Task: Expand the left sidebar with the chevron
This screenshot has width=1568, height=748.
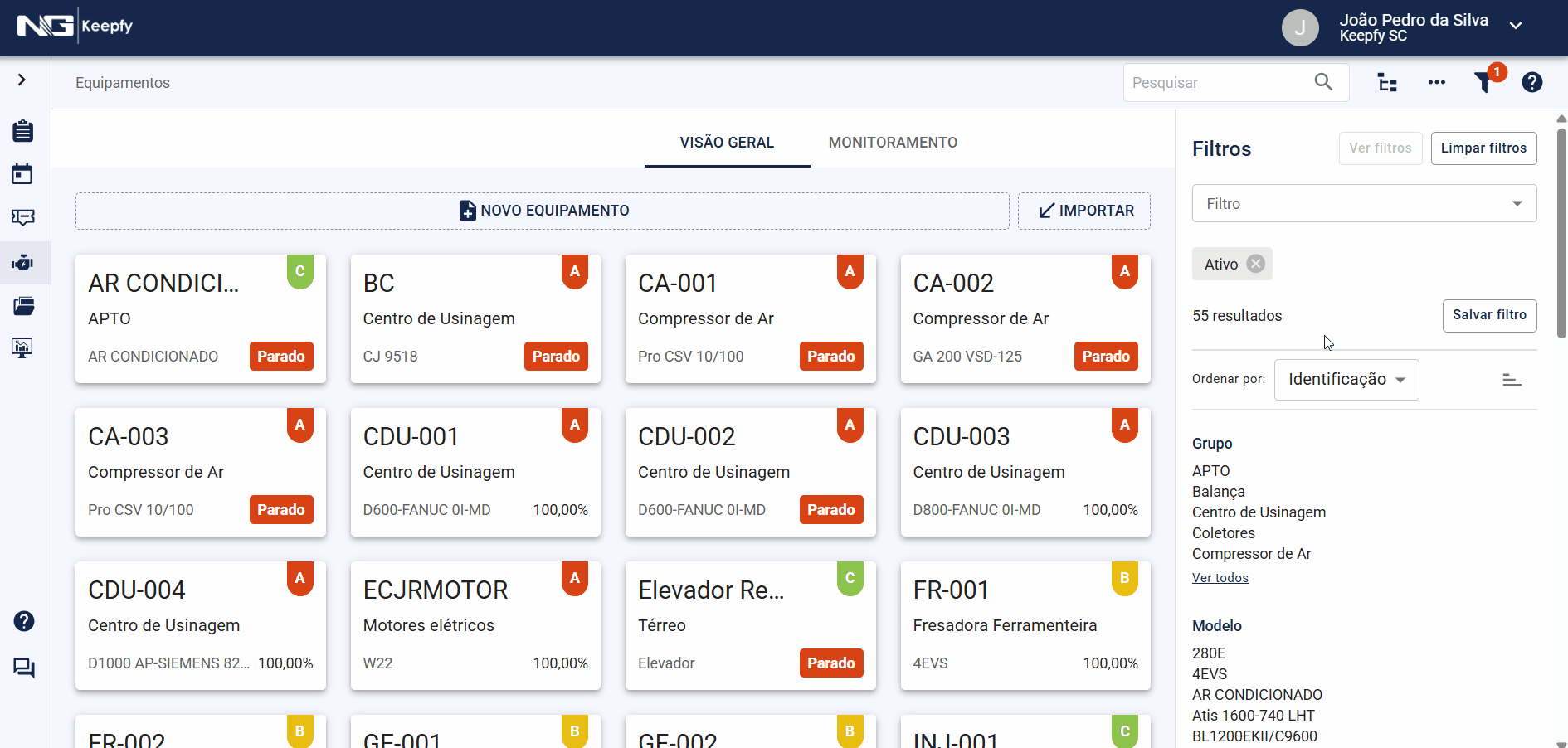Action: [x=22, y=80]
